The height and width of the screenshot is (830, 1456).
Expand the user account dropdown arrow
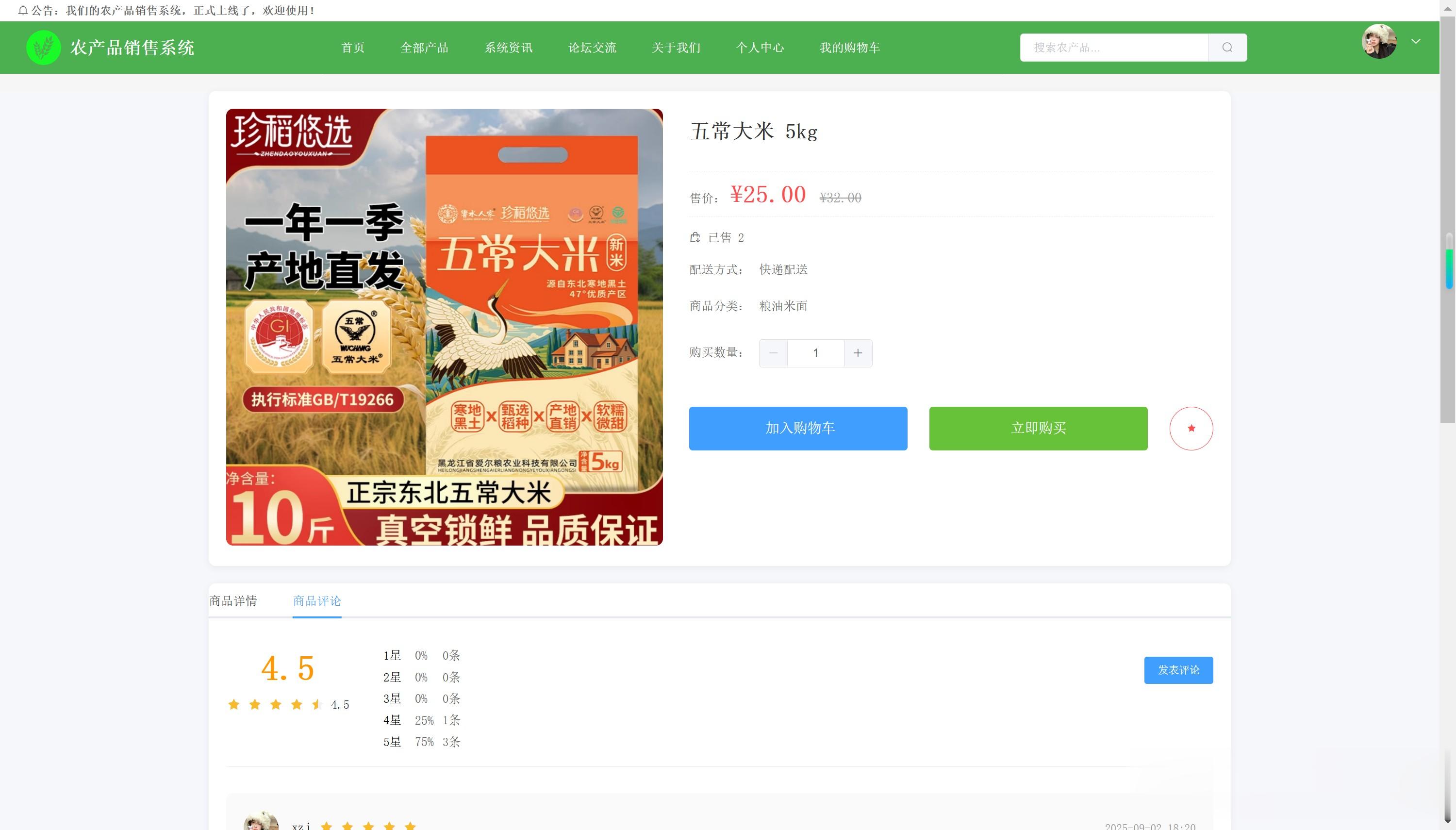1416,42
